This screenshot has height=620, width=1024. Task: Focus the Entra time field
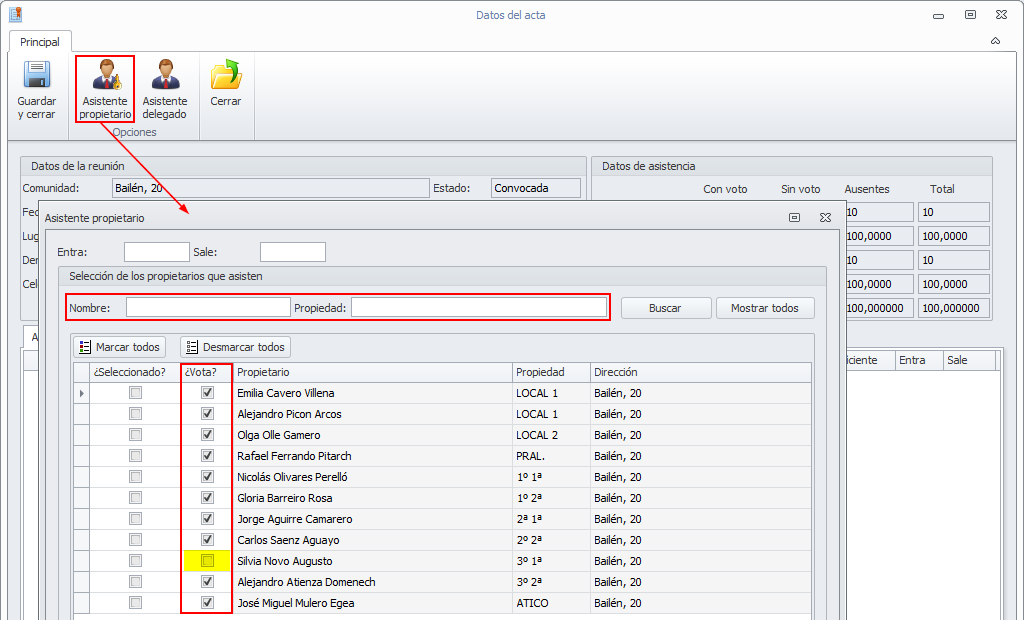click(157, 252)
